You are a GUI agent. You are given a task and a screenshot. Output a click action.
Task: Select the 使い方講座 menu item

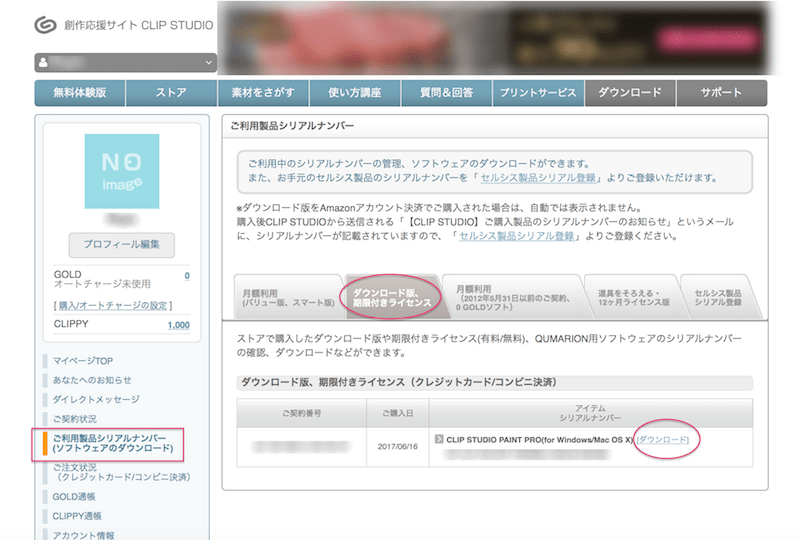[x=355, y=93]
